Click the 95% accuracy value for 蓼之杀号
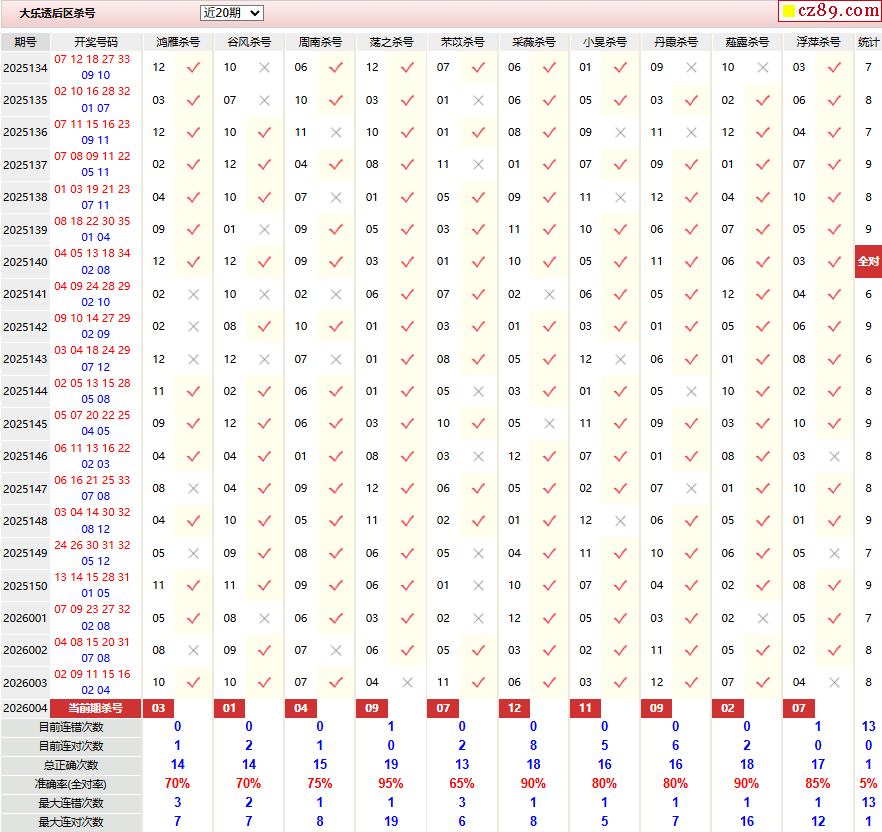Image resolution: width=882 pixels, height=832 pixels. (x=390, y=784)
